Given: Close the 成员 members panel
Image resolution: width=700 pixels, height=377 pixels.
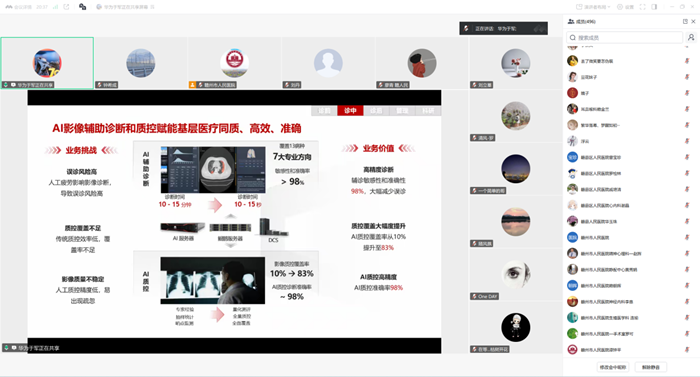Looking at the screenshot, I should coord(693,21).
